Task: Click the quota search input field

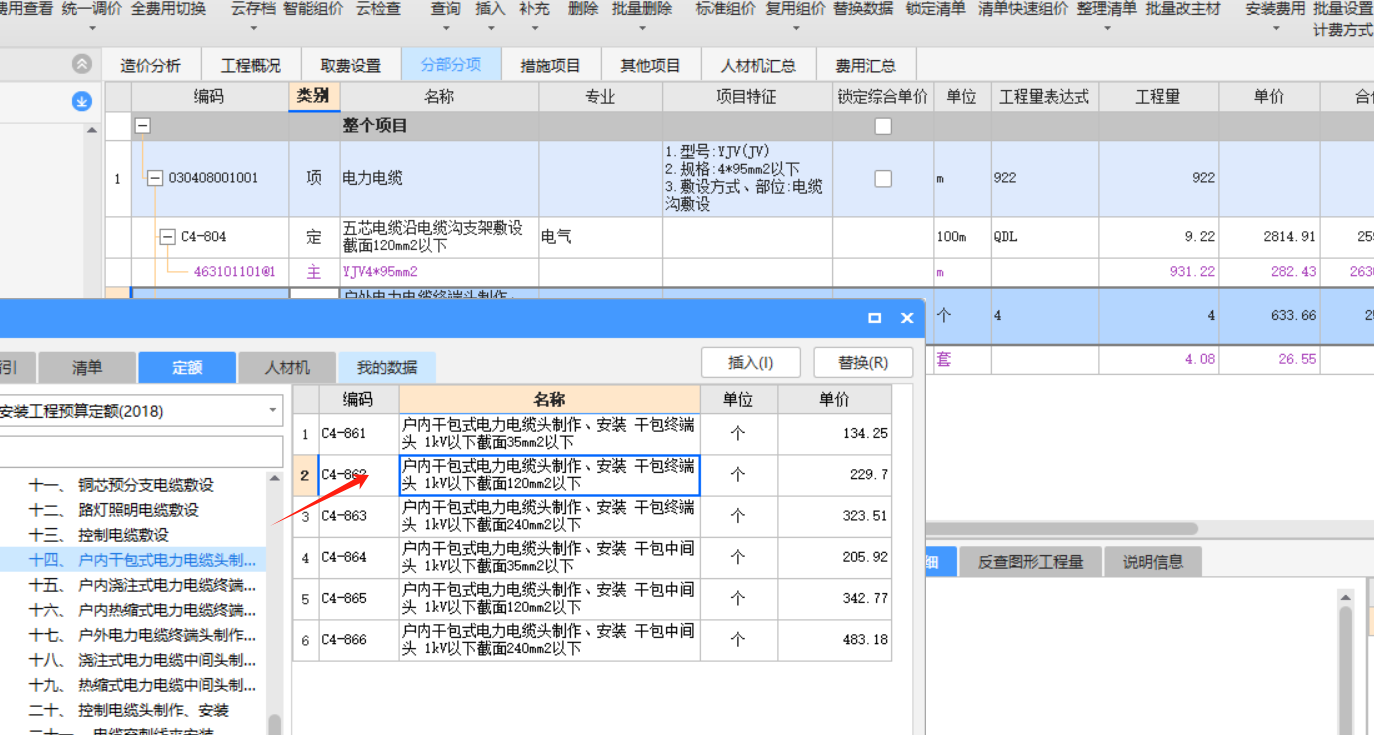Action: pyautogui.click(x=141, y=451)
